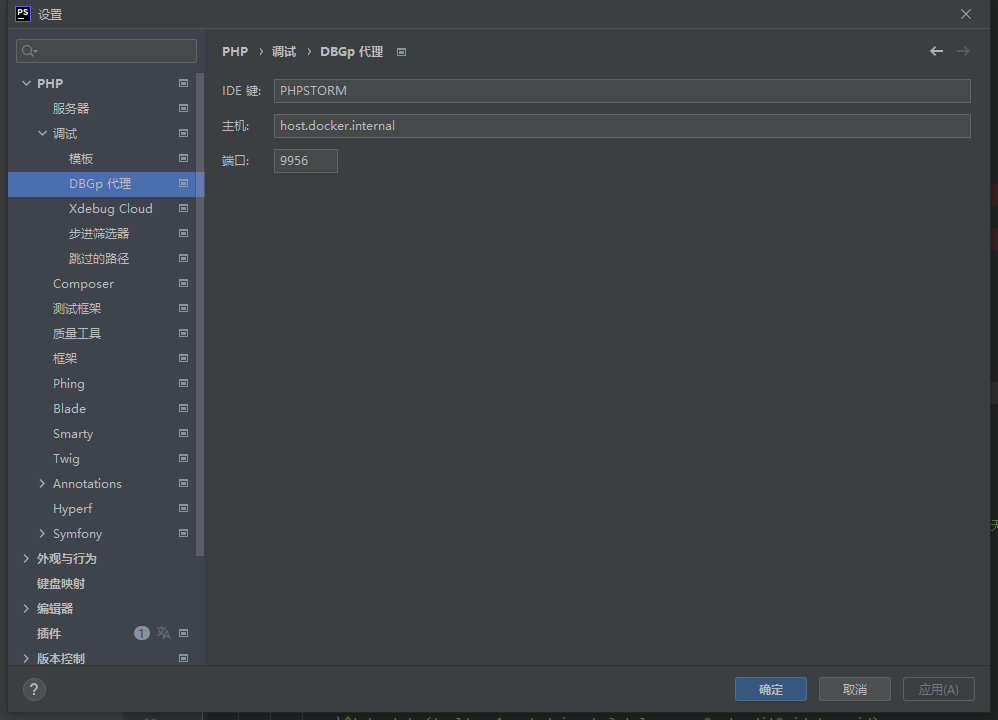Click the translation icon in 插件 row
This screenshot has width=998, height=720.
(164, 633)
